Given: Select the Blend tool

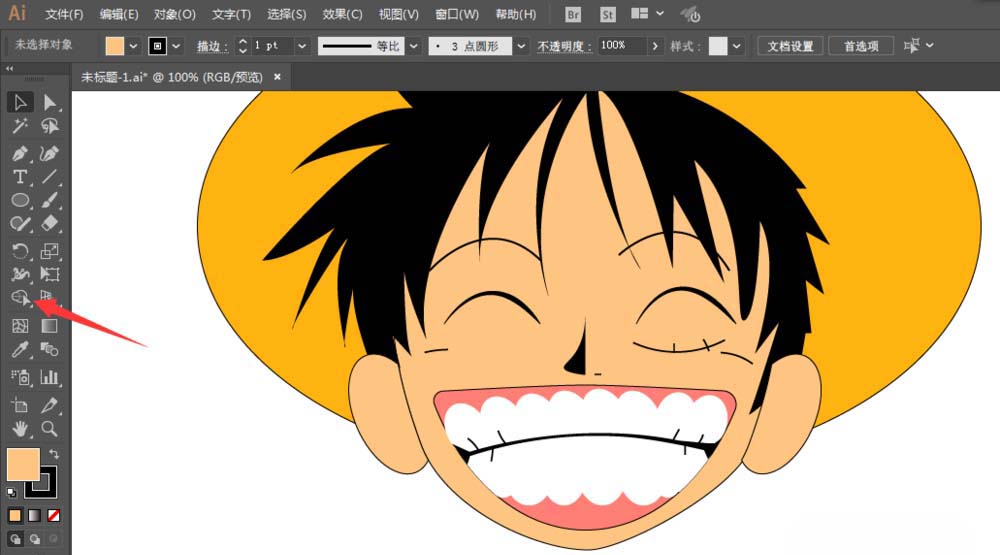Looking at the screenshot, I should coord(50,350).
